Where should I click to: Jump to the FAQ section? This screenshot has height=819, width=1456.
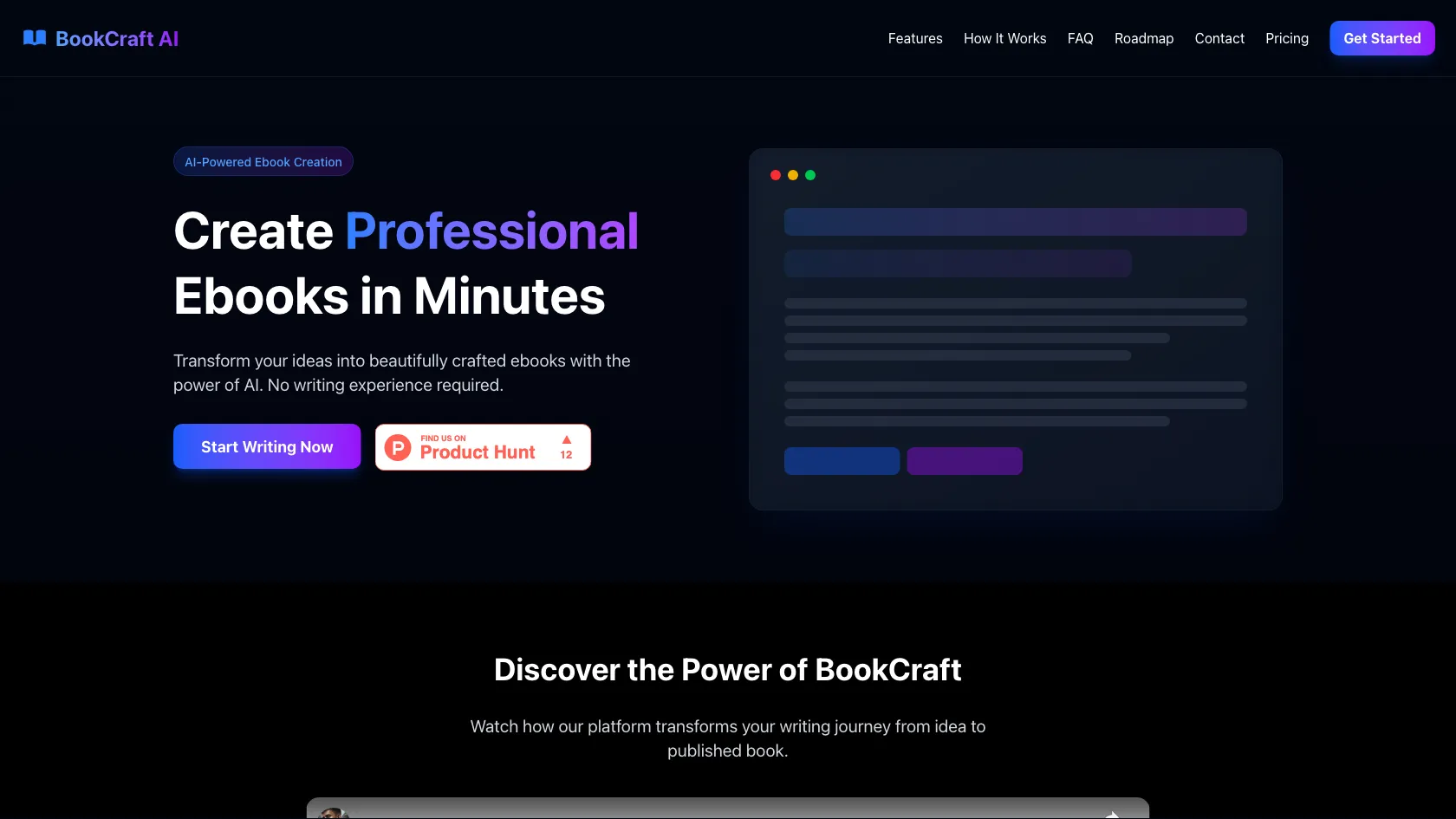coord(1080,38)
